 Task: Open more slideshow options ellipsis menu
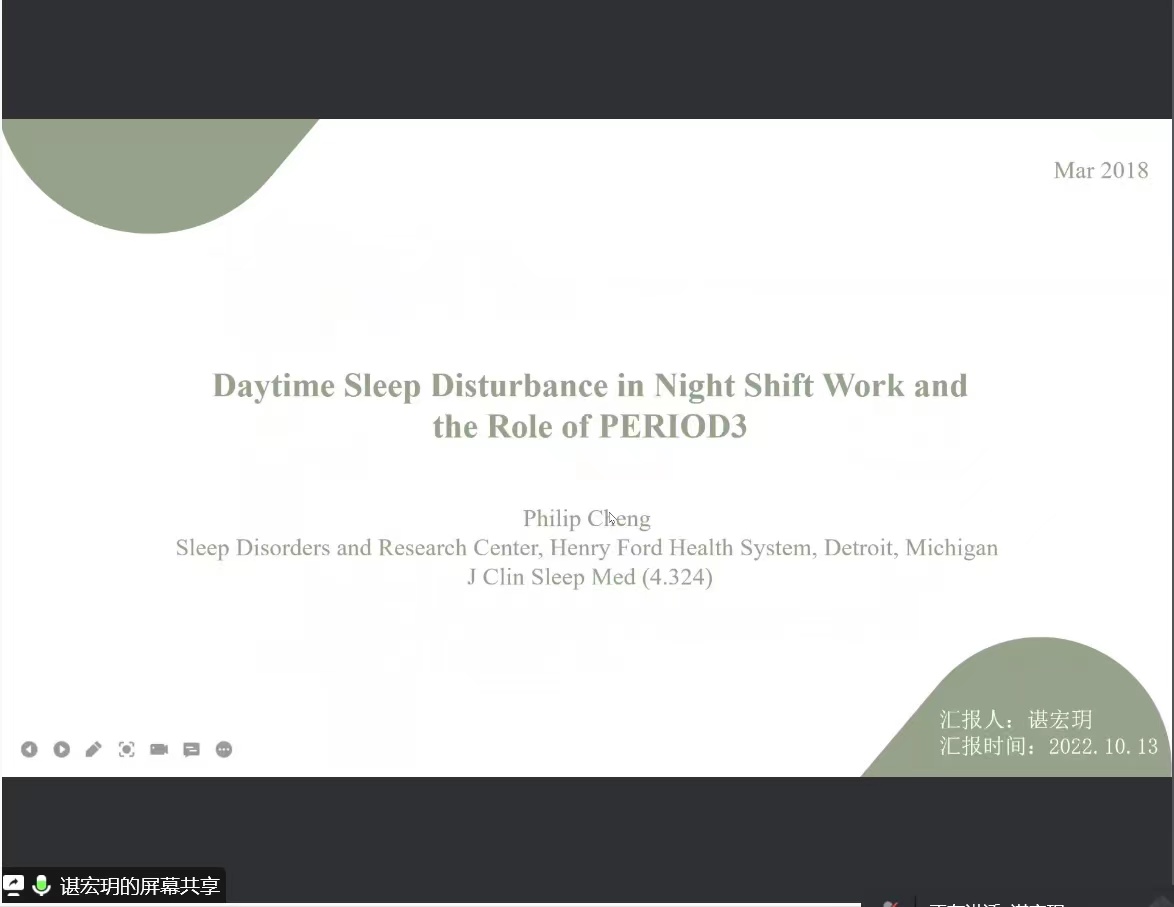coord(224,749)
